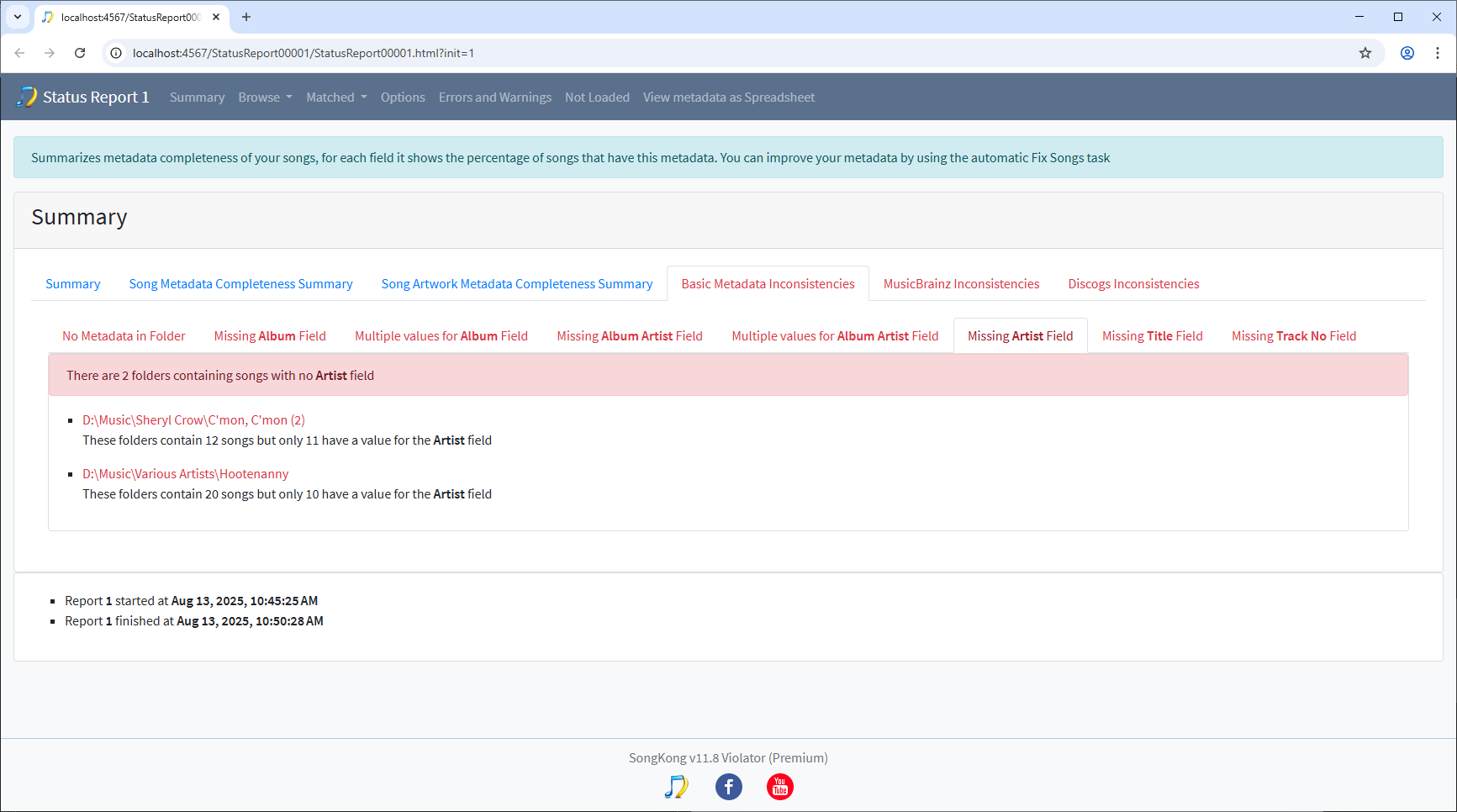This screenshot has width=1457, height=812.
Task: Open View metadata as Spreadsheet
Action: click(729, 98)
